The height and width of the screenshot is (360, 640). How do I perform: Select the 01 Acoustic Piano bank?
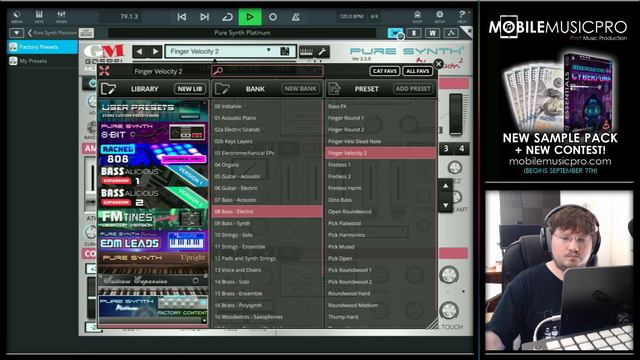click(x=267, y=118)
